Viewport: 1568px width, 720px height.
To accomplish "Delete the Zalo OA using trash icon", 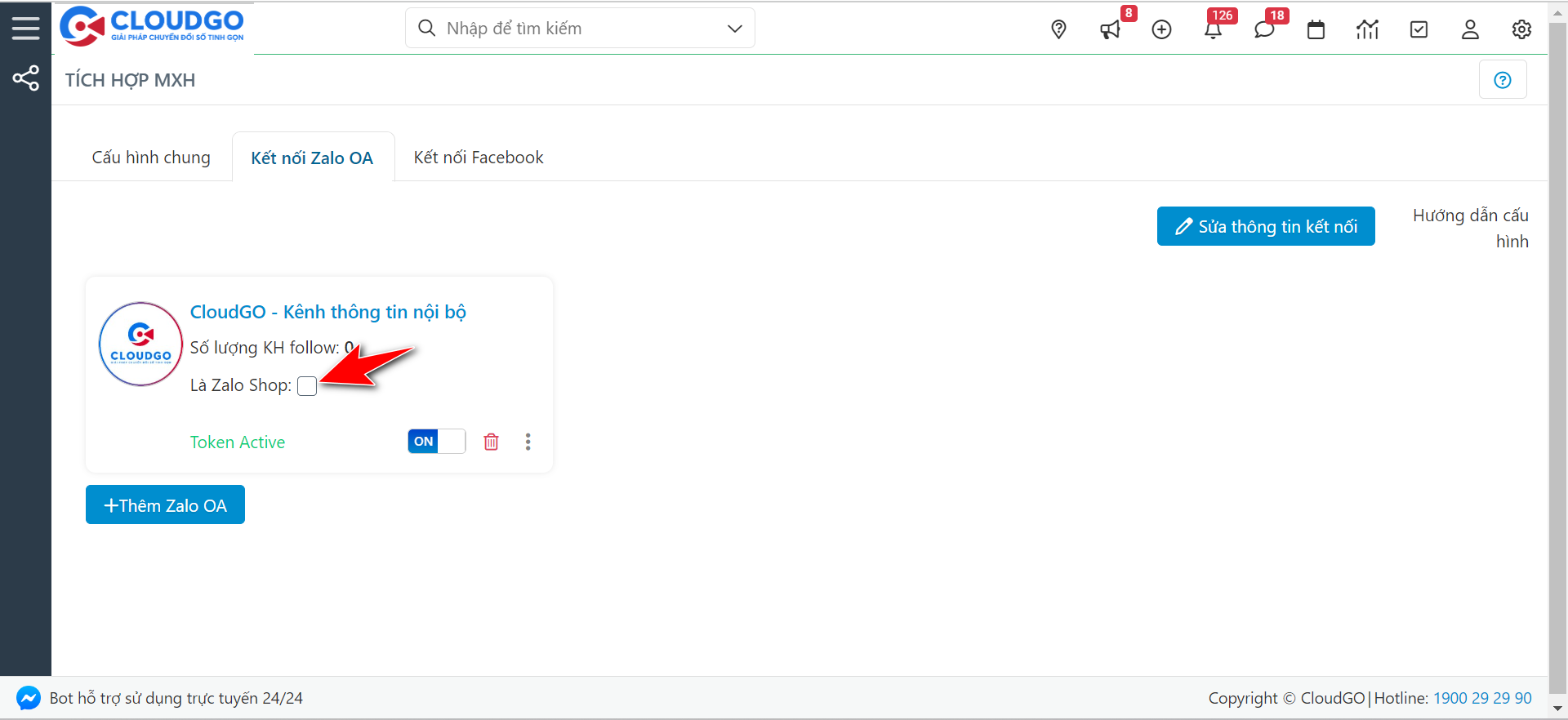I will point(491,442).
